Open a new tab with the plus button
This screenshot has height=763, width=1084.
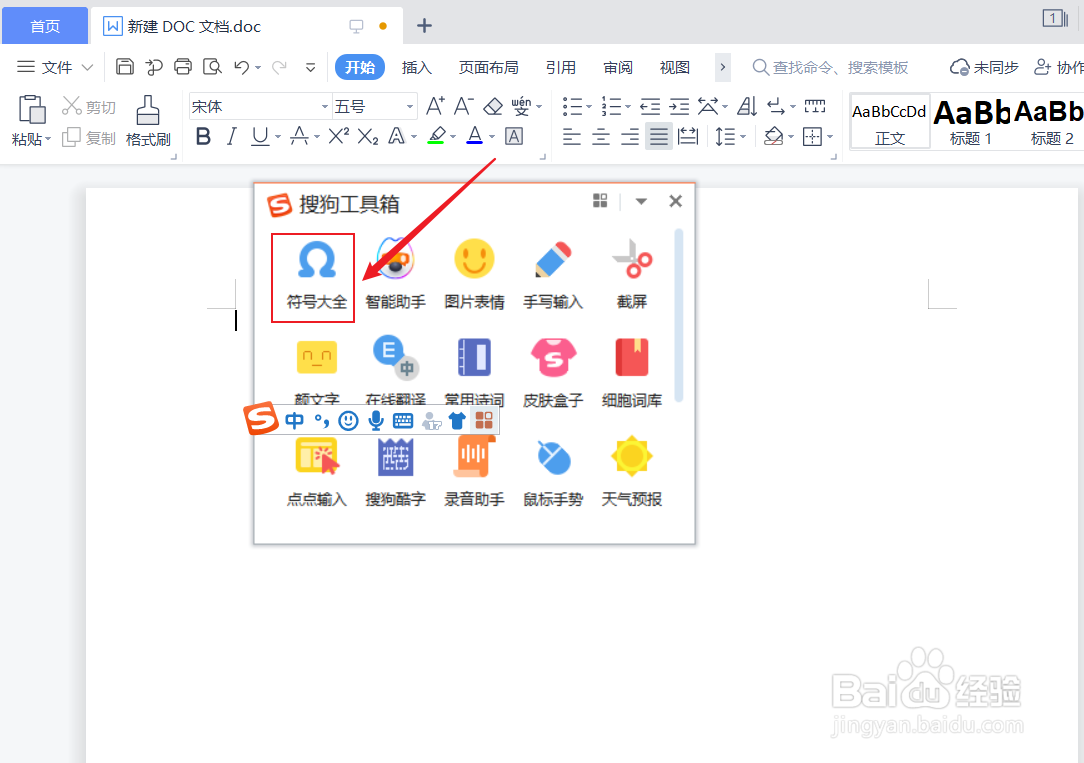pyautogui.click(x=424, y=26)
